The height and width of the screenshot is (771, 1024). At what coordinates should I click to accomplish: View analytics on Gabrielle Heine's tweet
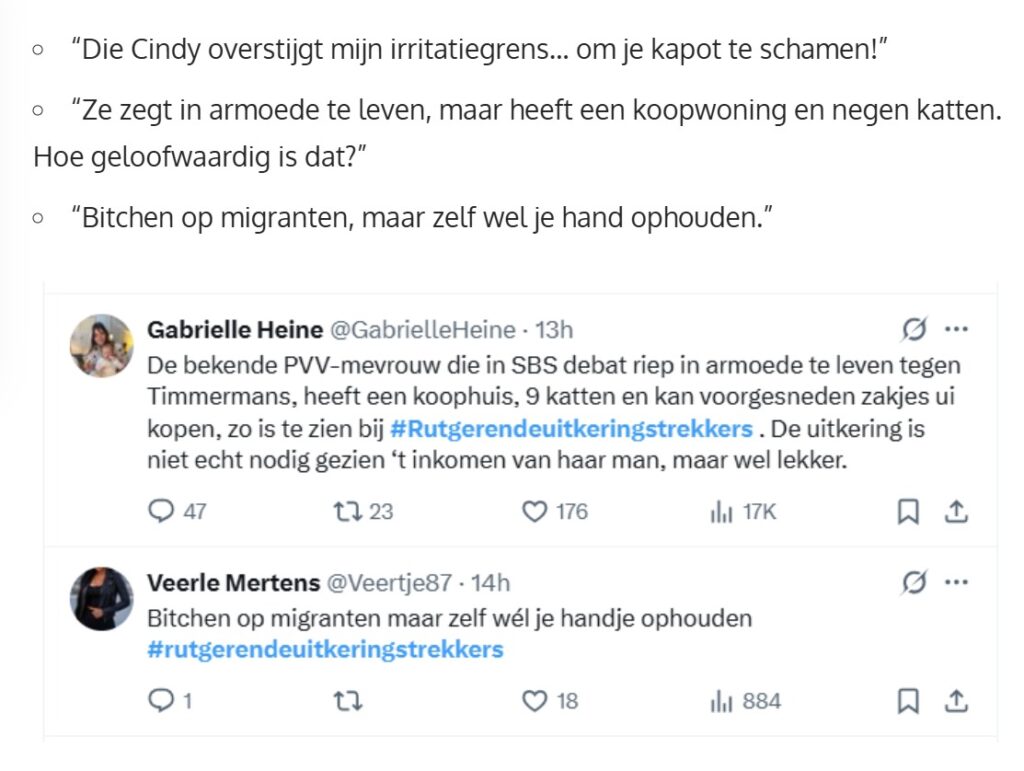(x=721, y=511)
